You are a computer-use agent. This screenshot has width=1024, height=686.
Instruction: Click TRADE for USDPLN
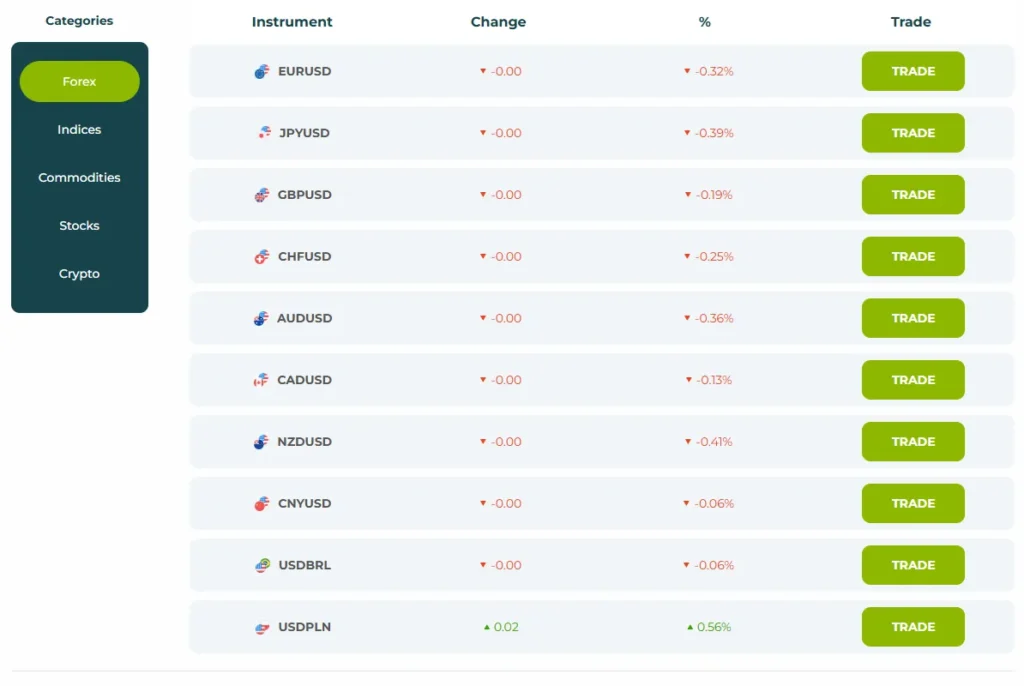coord(912,627)
